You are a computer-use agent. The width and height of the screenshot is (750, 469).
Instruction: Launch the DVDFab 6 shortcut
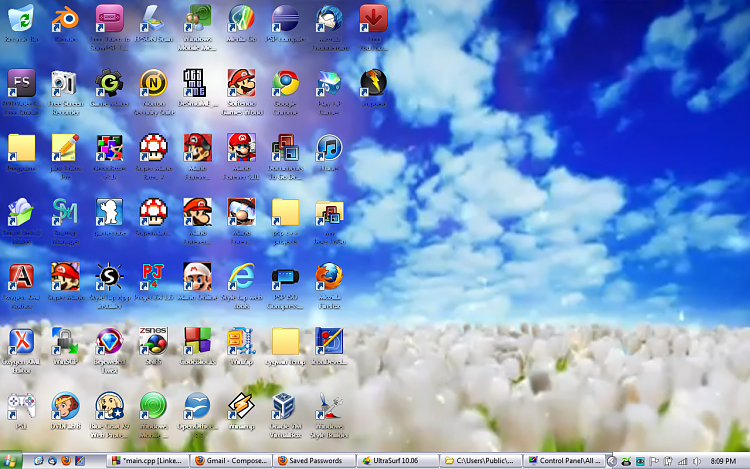coord(66,406)
